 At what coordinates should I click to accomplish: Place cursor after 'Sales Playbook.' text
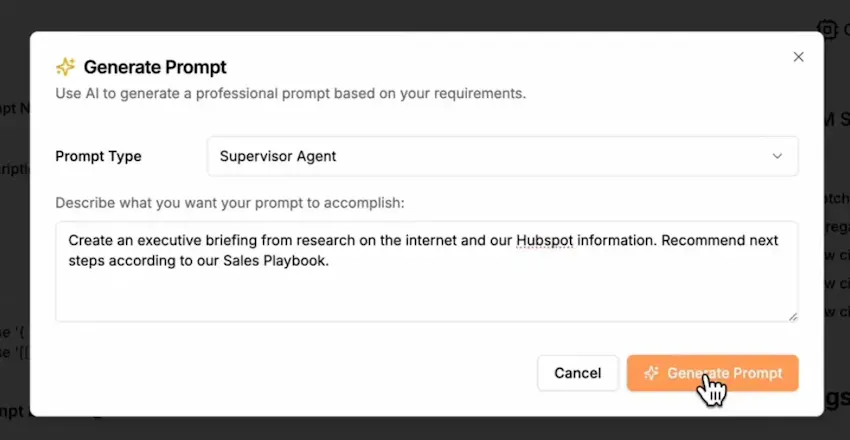pos(331,261)
